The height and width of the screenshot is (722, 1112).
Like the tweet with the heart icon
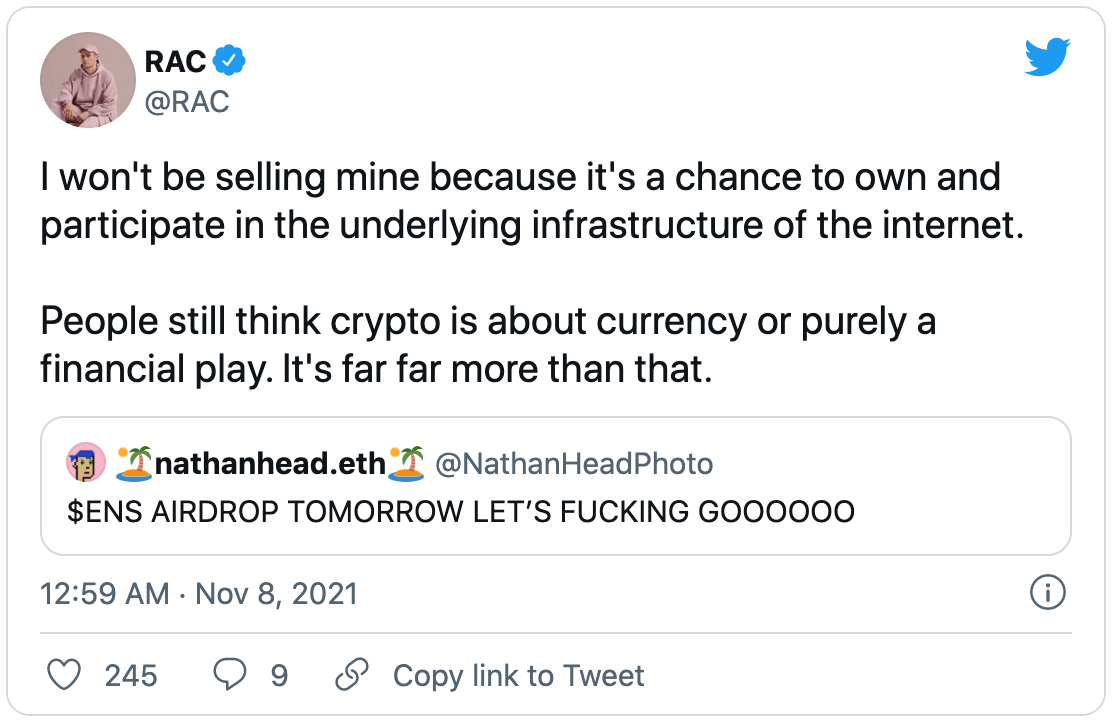point(65,676)
